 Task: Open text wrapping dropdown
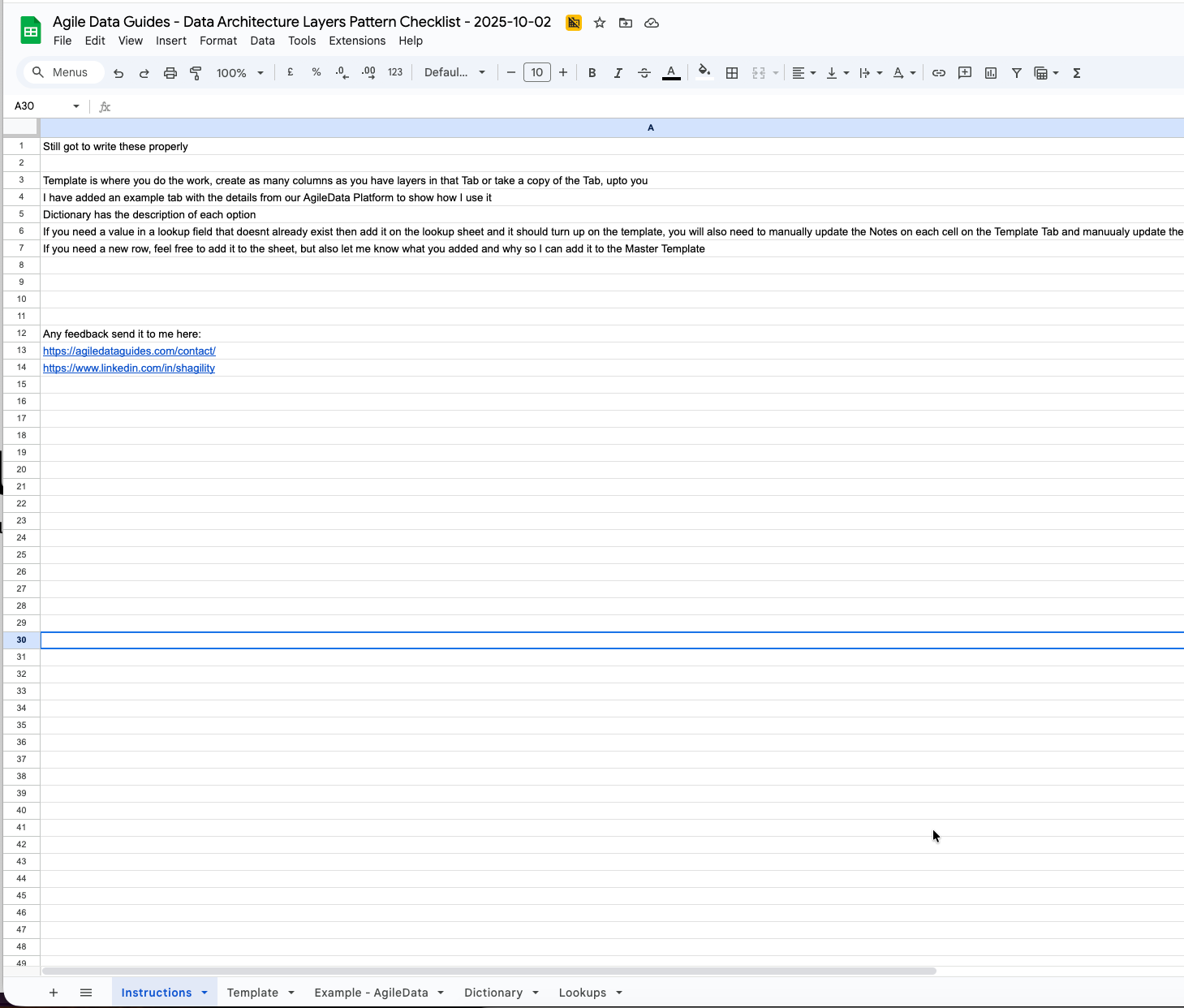pos(871,73)
